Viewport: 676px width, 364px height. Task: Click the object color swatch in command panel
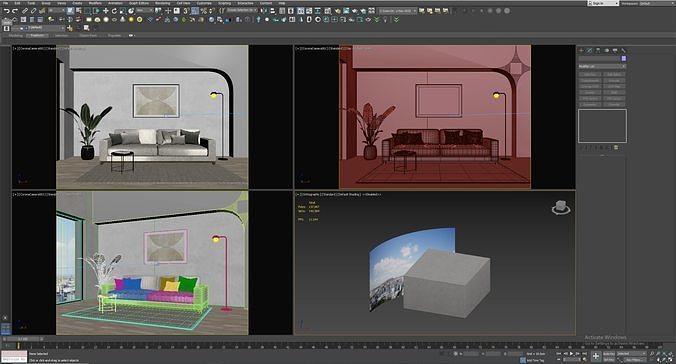click(624, 58)
